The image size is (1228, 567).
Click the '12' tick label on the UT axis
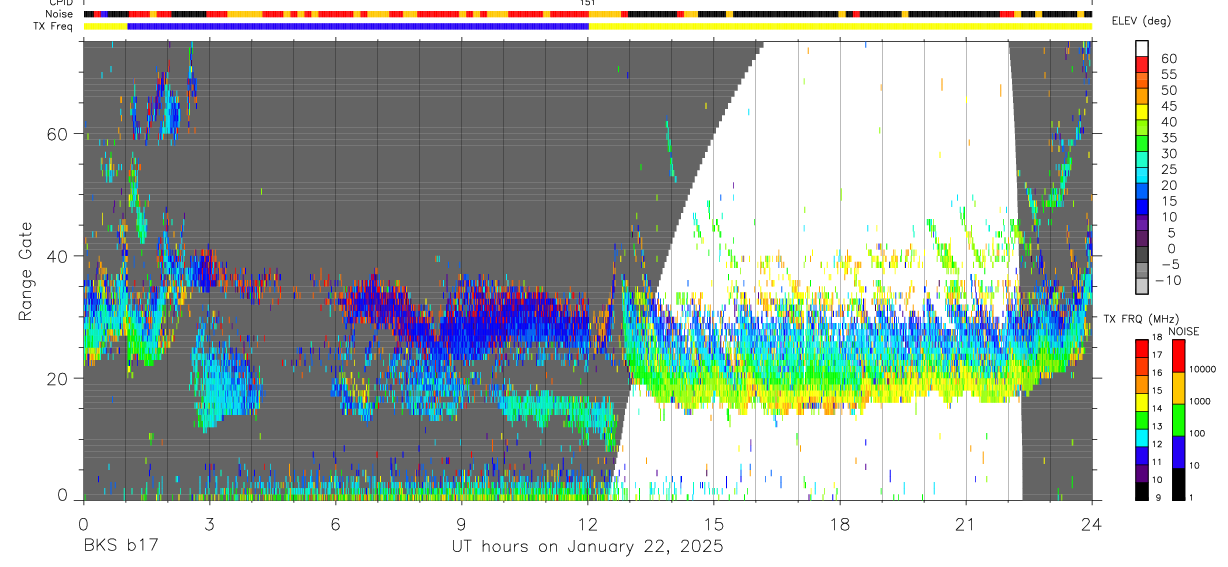click(587, 522)
